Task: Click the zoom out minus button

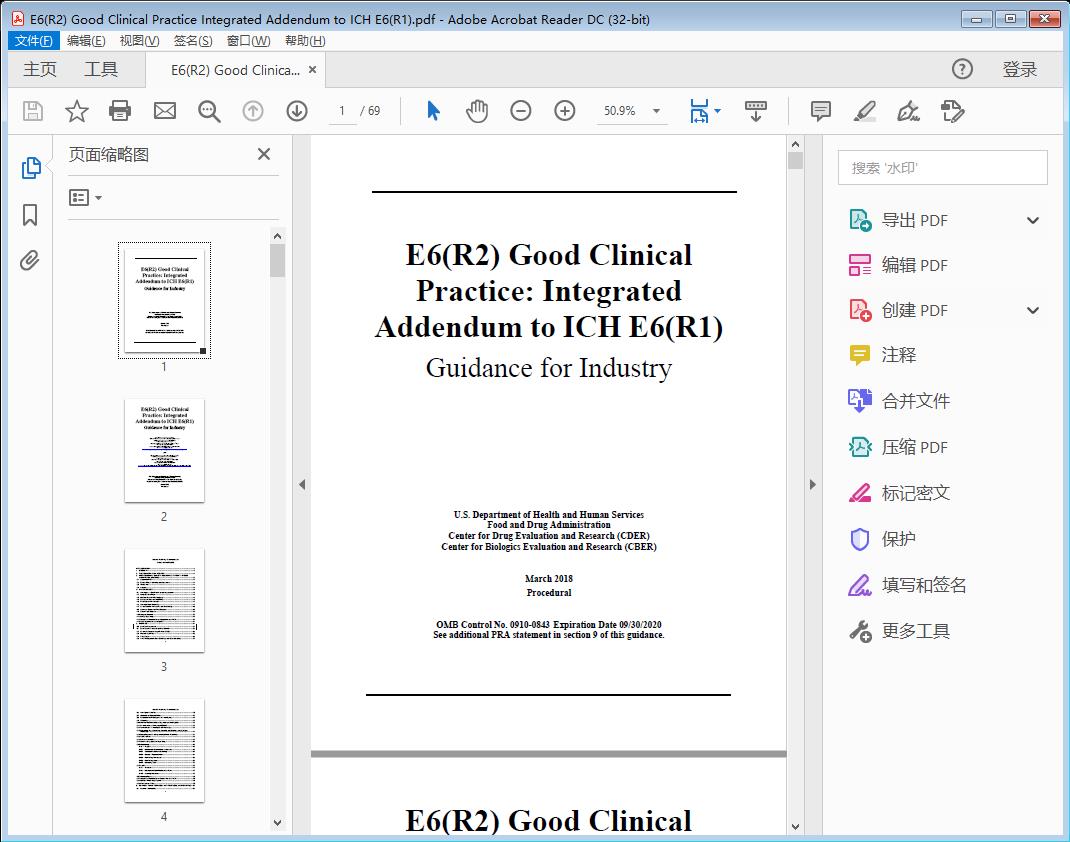Action: click(x=520, y=111)
